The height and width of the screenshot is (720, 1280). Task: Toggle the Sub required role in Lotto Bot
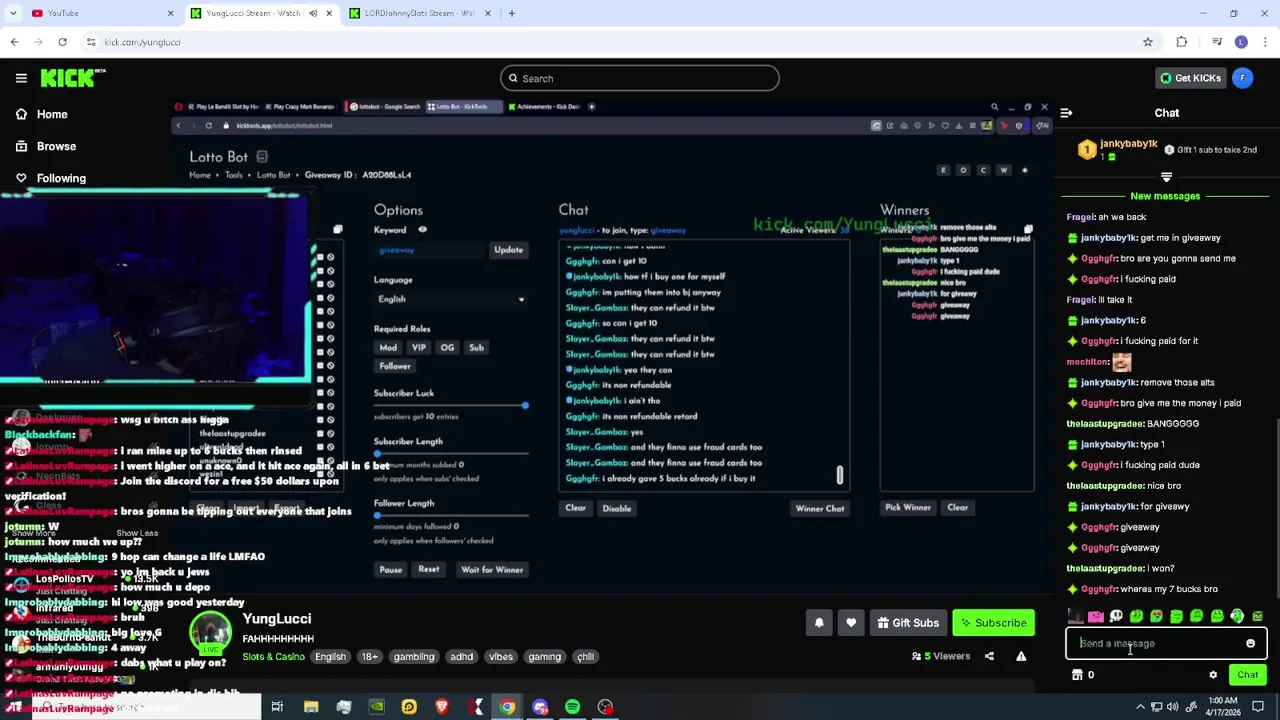click(x=476, y=348)
